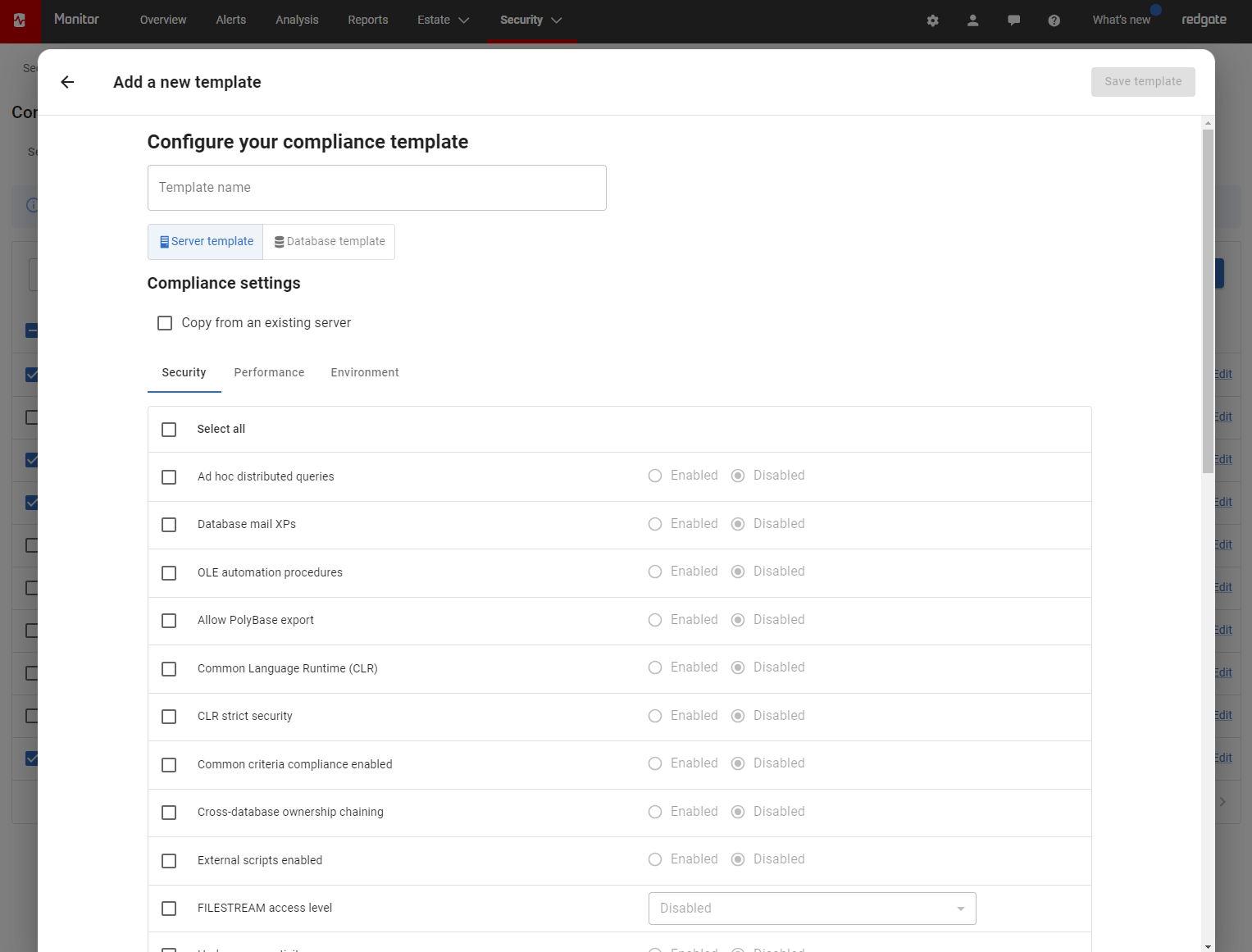Screen dimensions: 1252x952
Task: Check OLE automation procedures checkbox
Action: tap(169, 573)
